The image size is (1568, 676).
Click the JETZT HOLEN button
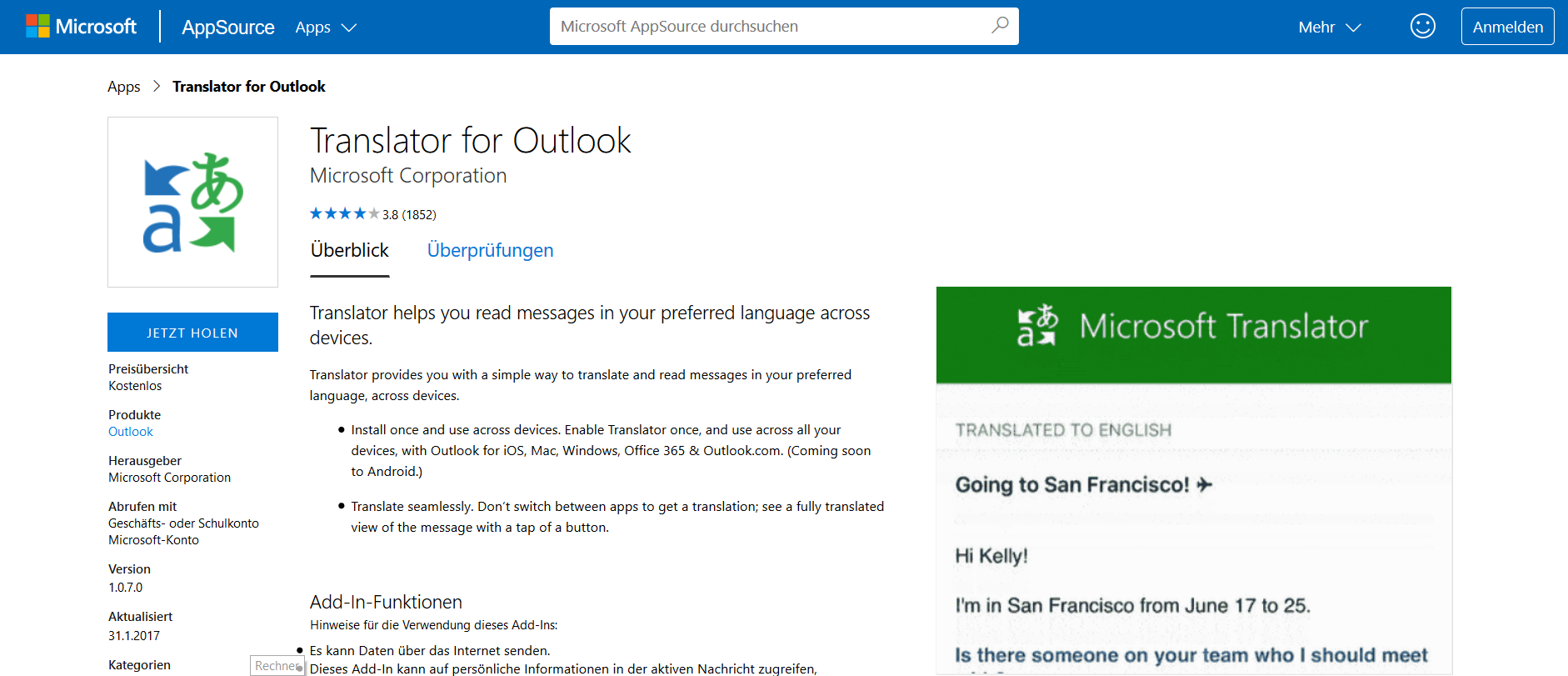[x=192, y=333]
